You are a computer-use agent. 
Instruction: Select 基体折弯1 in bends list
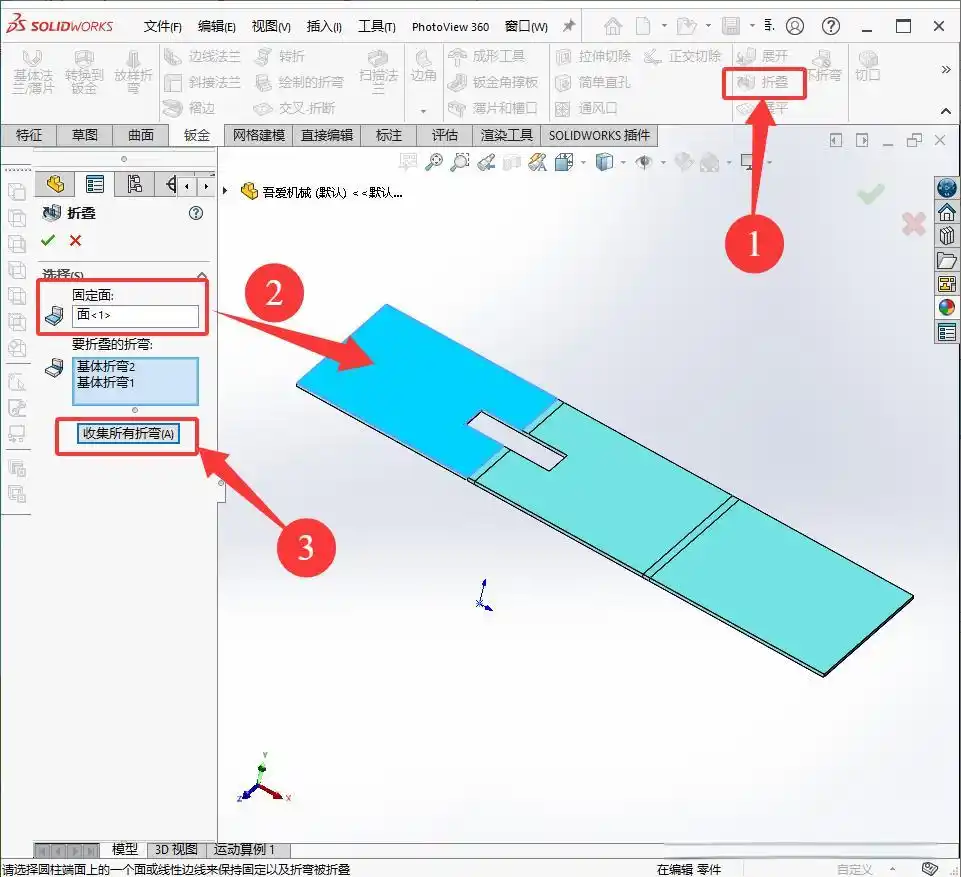tap(105, 382)
